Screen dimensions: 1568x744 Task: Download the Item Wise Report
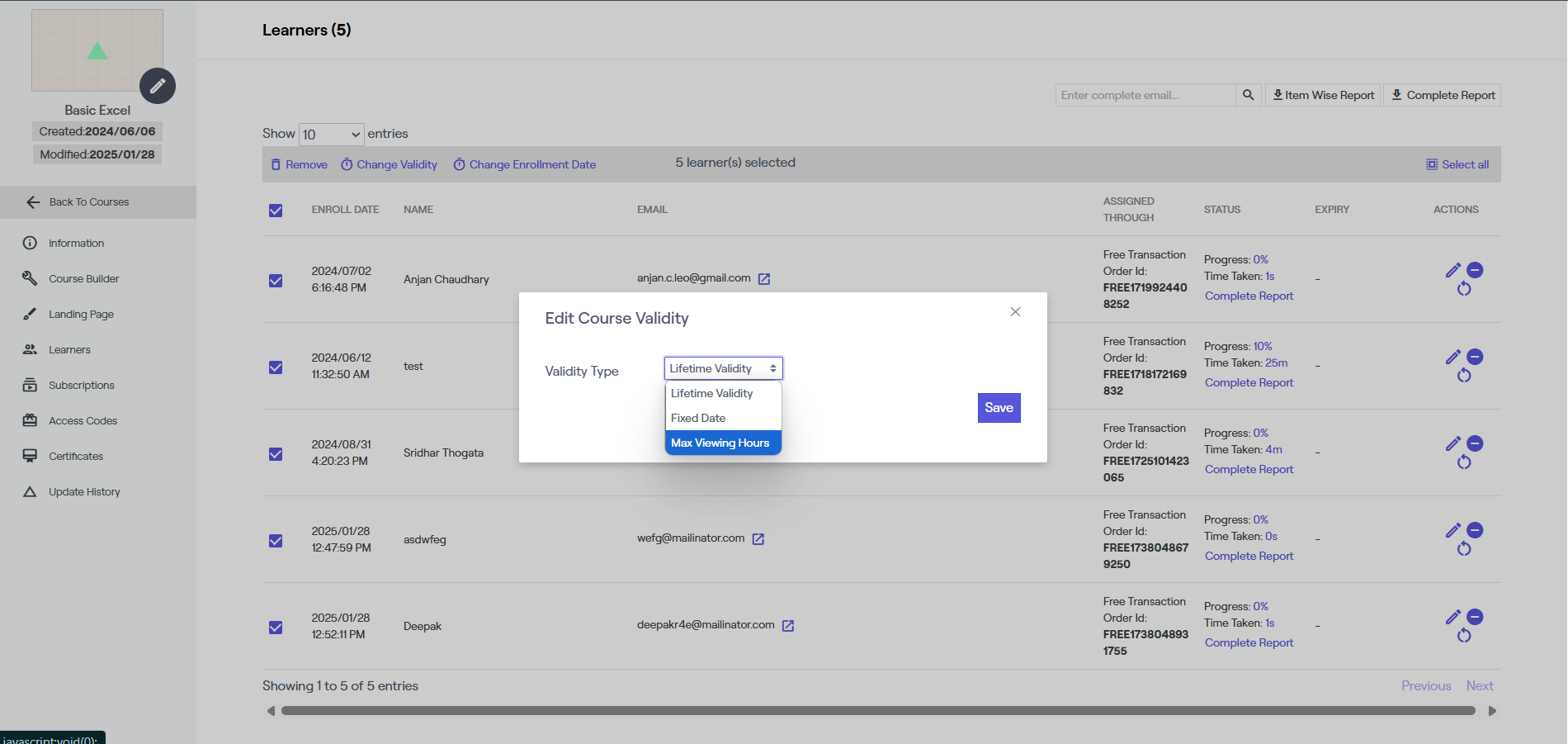pos(1323,95)
